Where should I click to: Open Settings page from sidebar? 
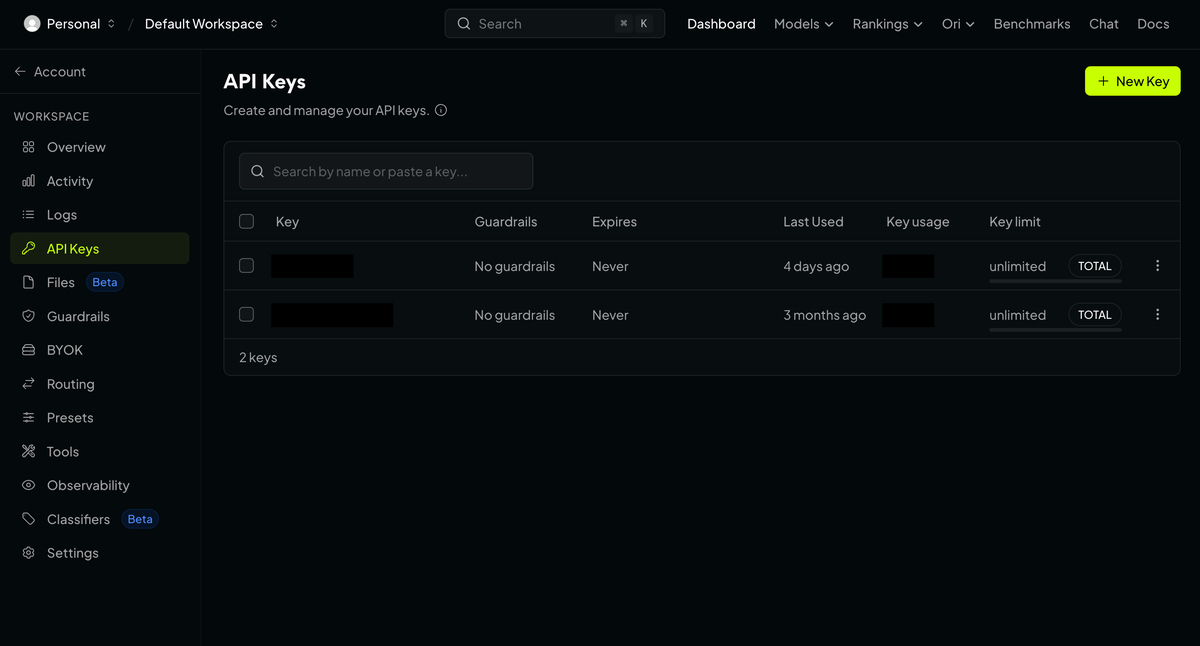click(100, 553)
